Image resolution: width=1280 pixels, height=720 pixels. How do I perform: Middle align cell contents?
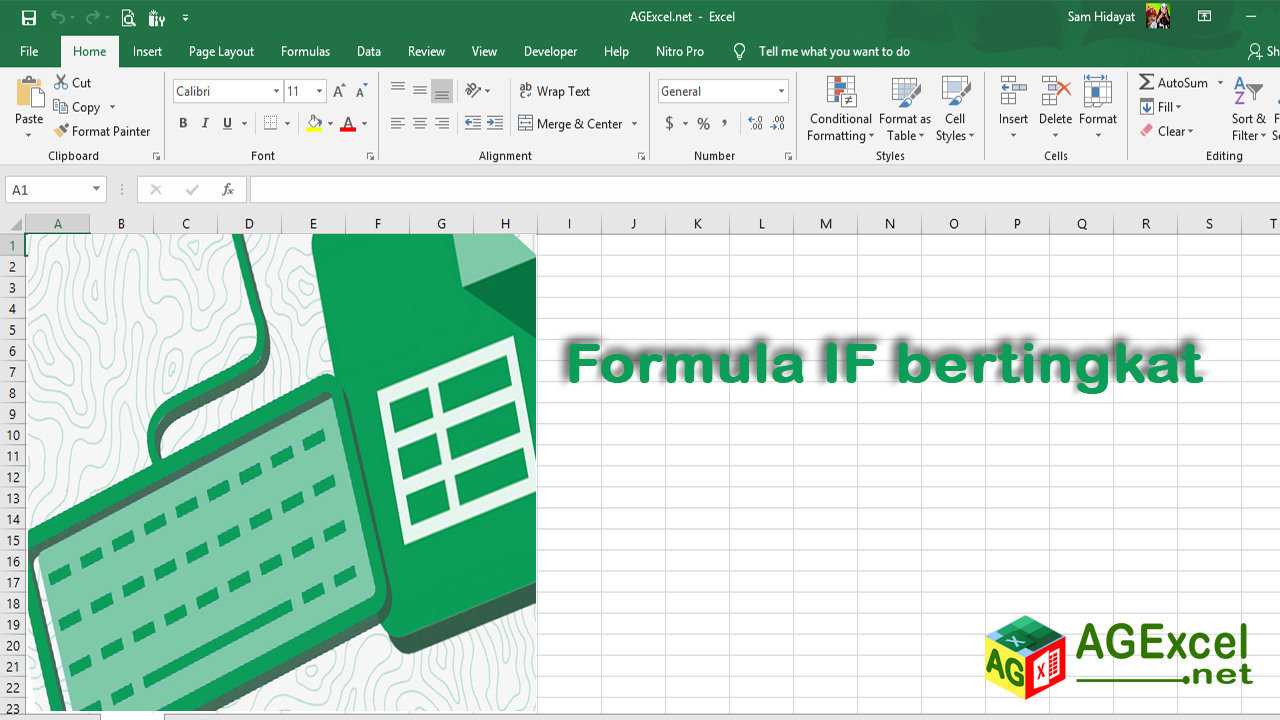click(x=420, y=90)
